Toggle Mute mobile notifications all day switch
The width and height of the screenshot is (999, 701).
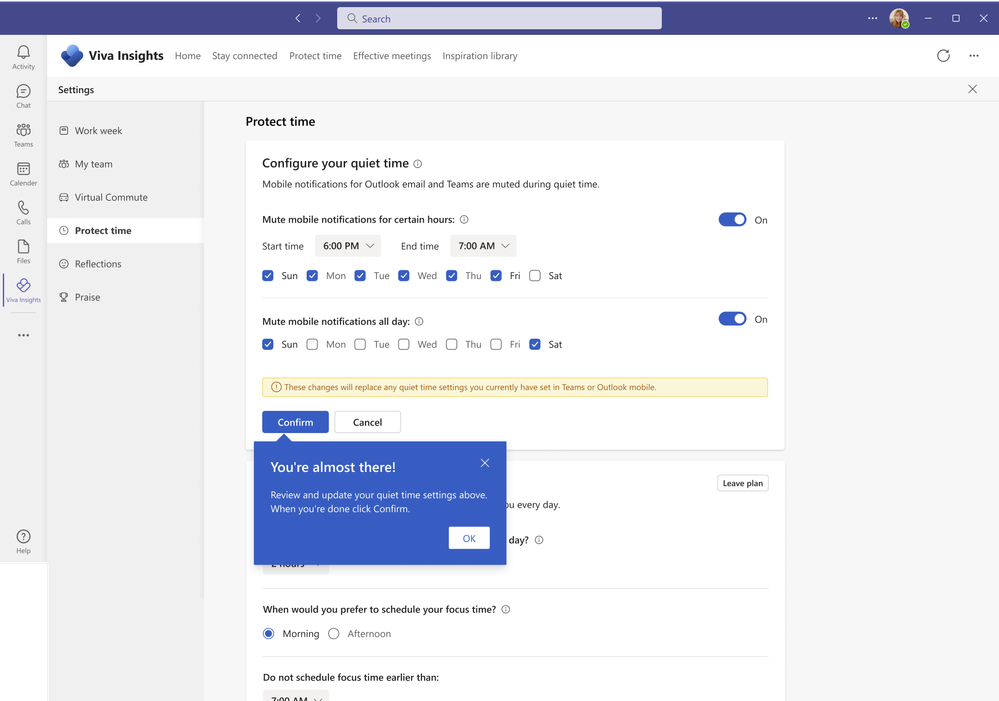[x=732, y=319]
